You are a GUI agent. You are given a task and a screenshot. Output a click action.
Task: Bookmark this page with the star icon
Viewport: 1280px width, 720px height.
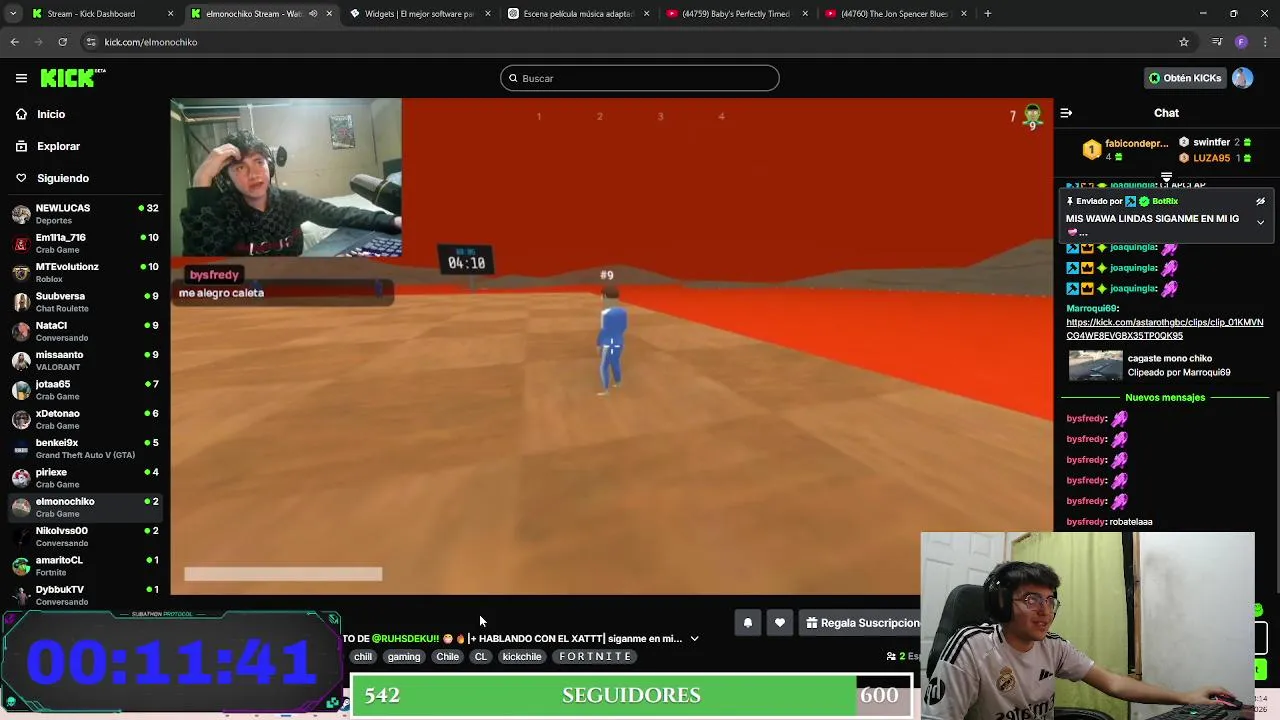click(x=1184, y=42)
